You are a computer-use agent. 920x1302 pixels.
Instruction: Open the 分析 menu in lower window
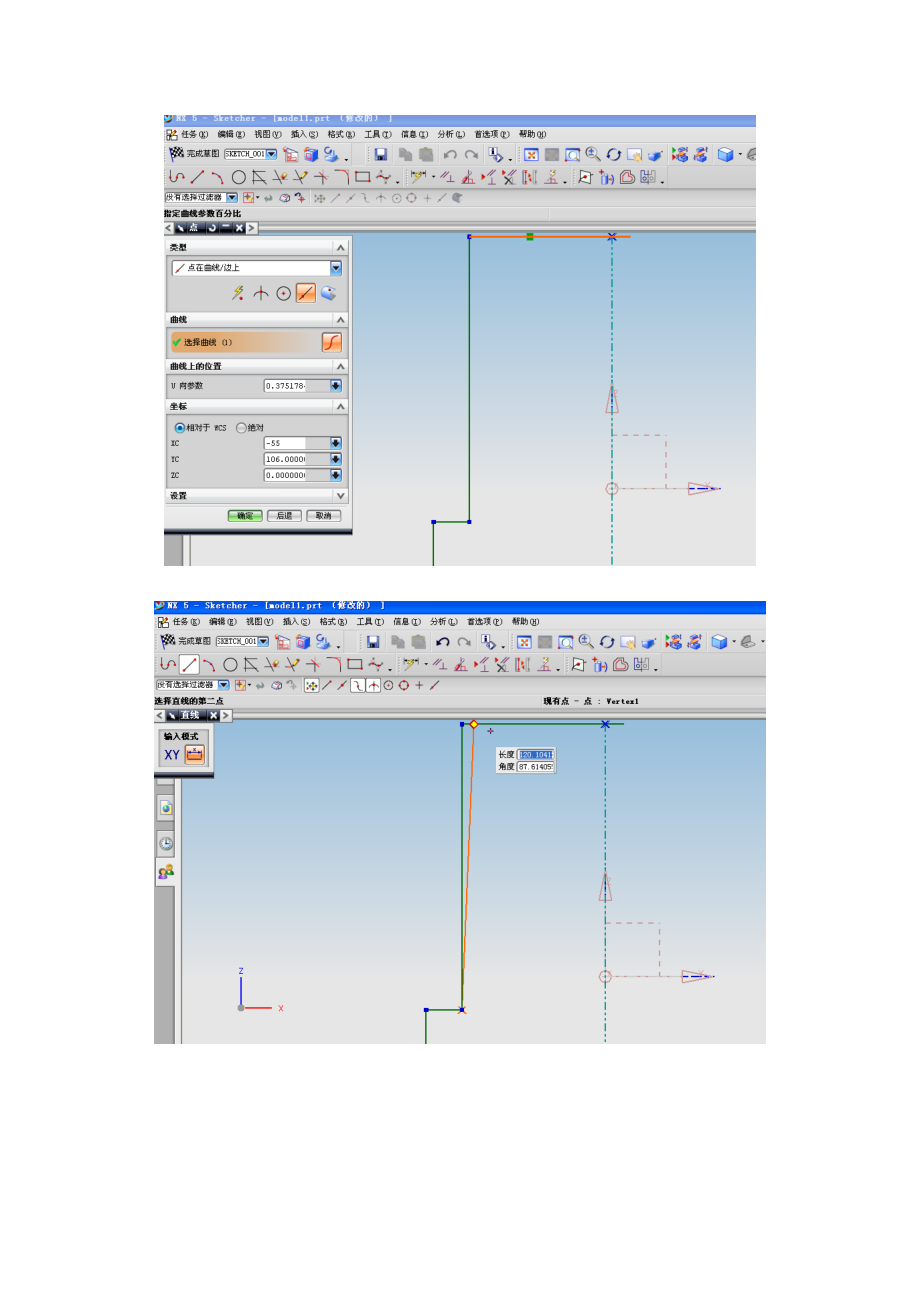442,621
